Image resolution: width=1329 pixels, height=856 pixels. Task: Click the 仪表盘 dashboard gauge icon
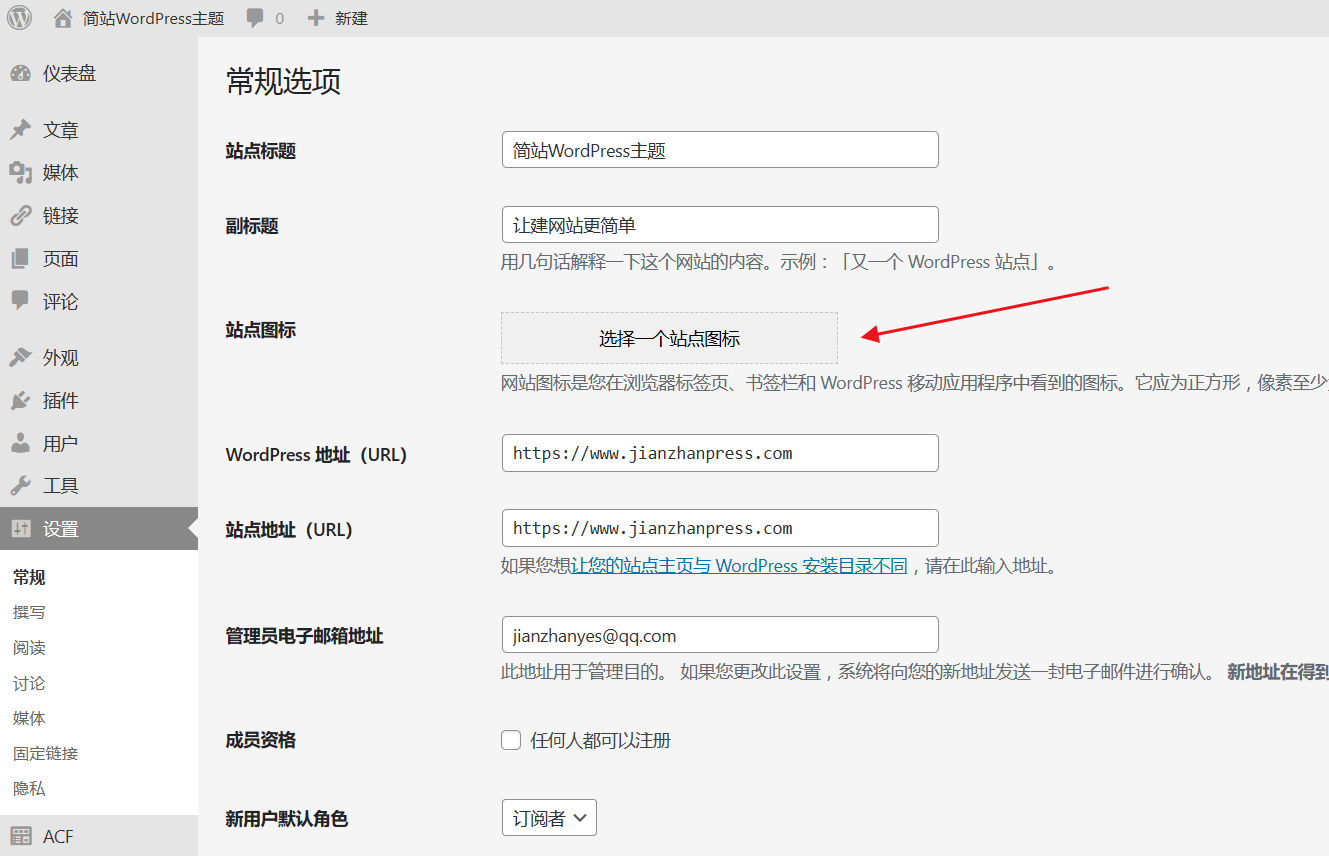click(20, 73)
